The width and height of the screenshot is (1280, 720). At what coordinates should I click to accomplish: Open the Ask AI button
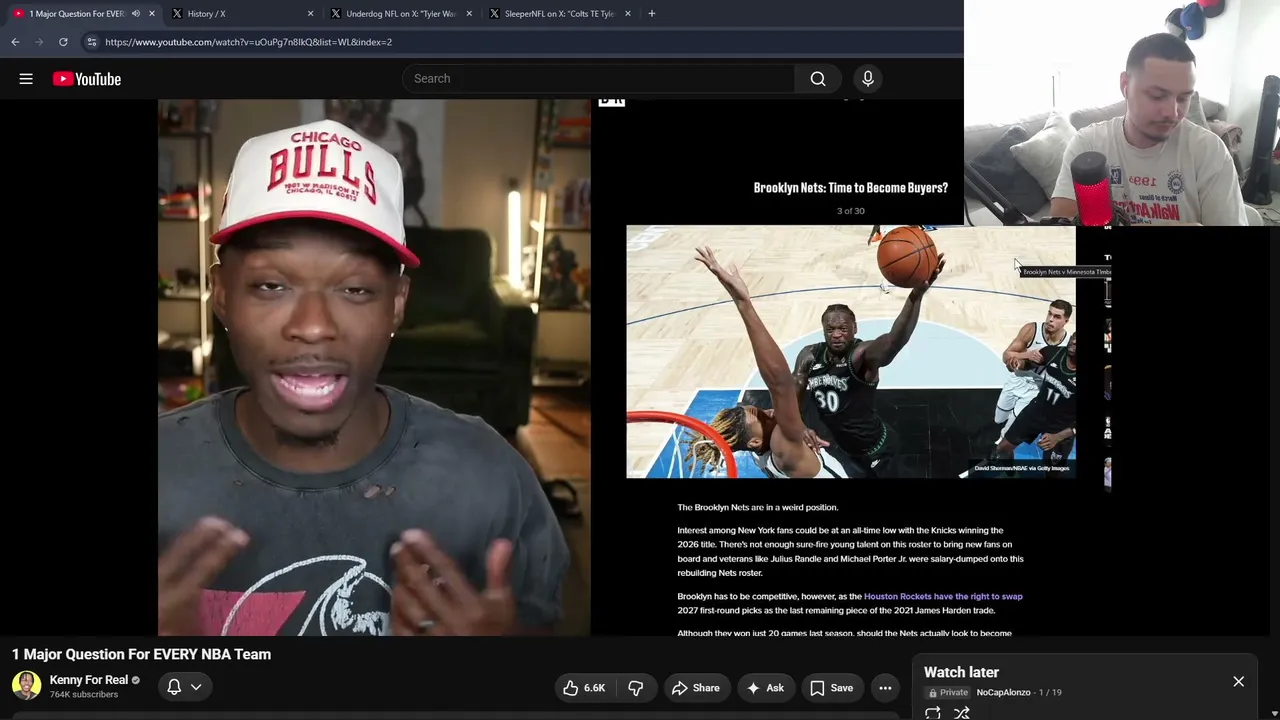[765, 688]
